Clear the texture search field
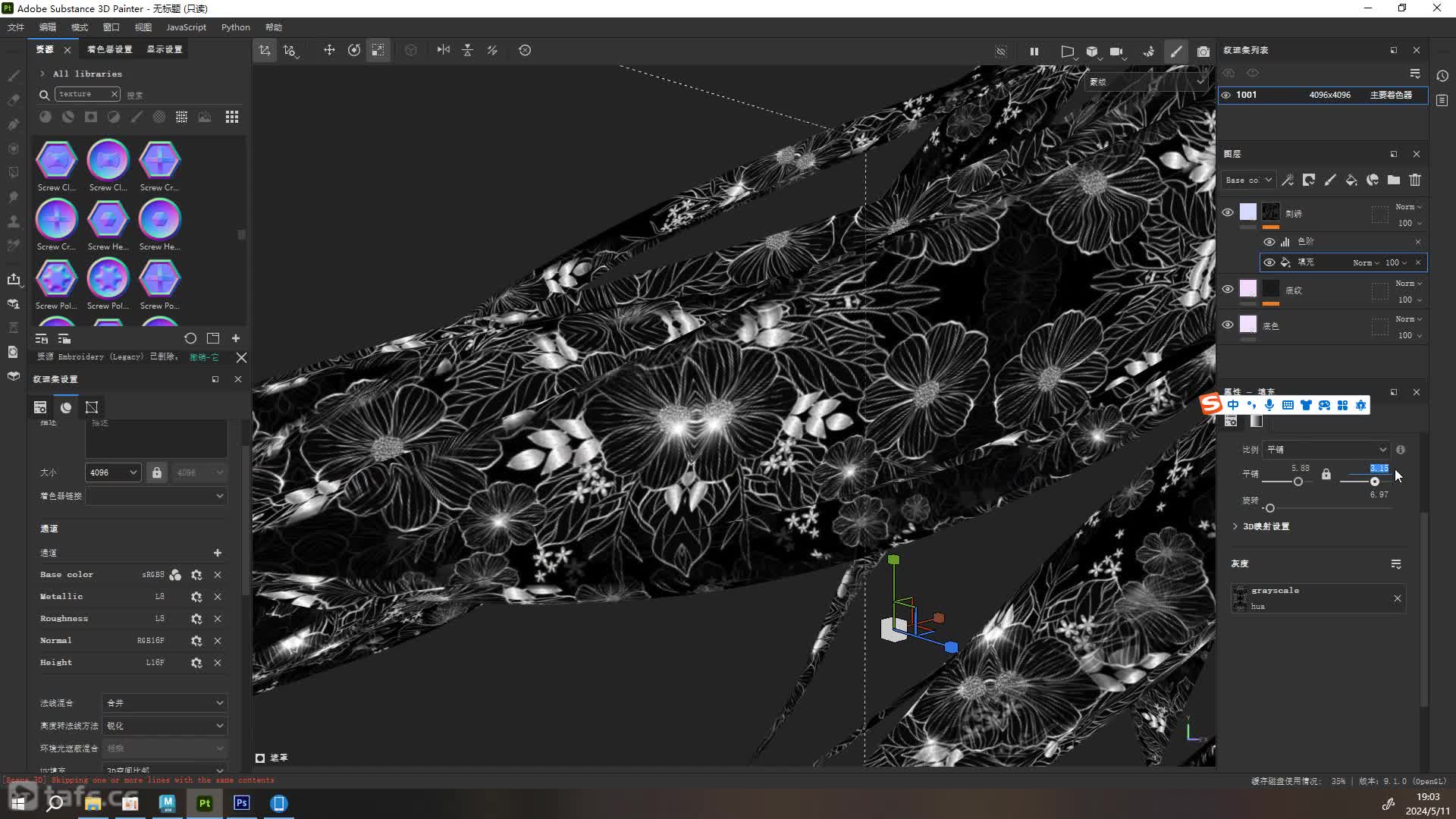This screenshot has width=1456, height=819. point(114,94)
